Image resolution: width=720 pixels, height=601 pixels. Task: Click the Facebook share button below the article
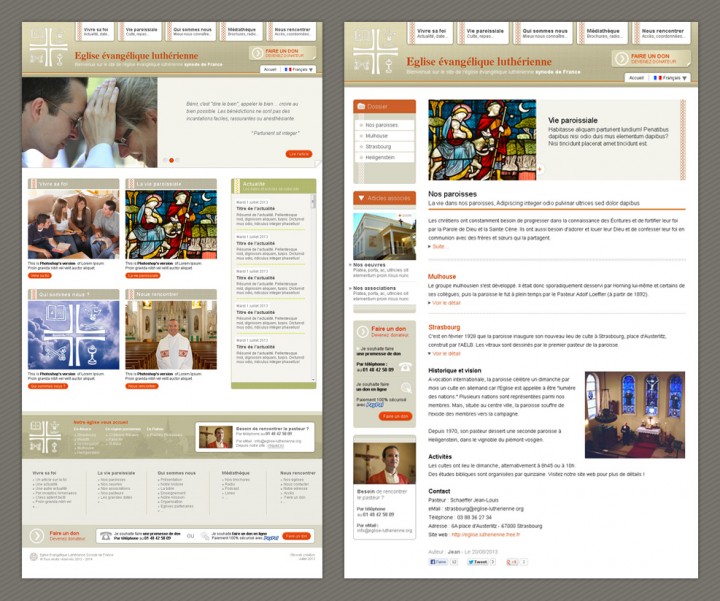point(439,562)
